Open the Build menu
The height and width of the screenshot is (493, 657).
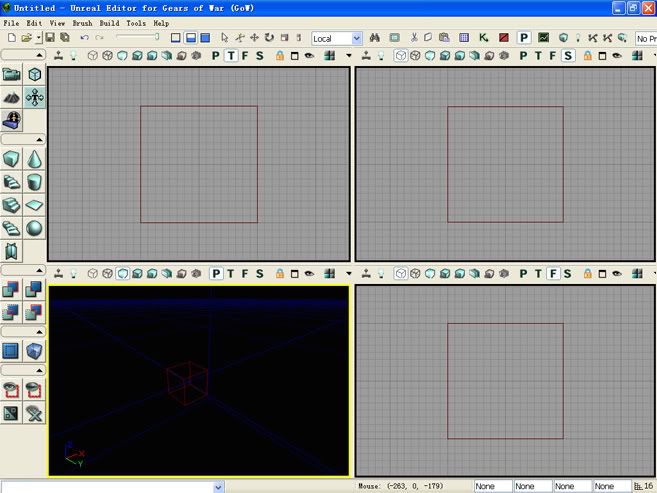tap(109, 22)
